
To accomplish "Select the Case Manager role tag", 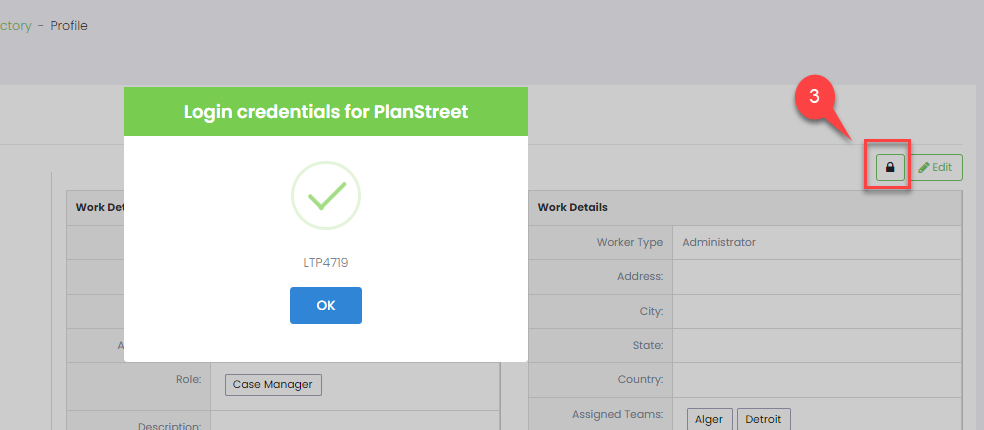I will tap(273, 385).
